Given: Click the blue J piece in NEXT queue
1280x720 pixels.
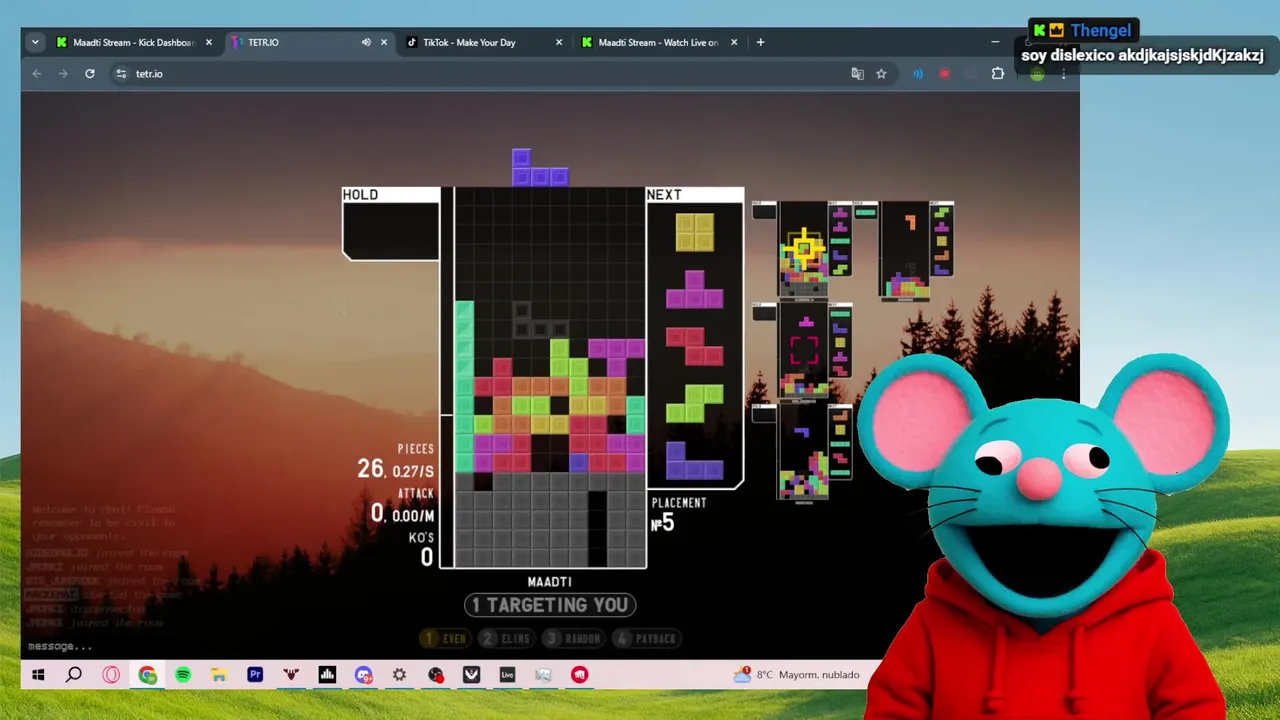Looking at the screenshot, I should pos(695,460).
